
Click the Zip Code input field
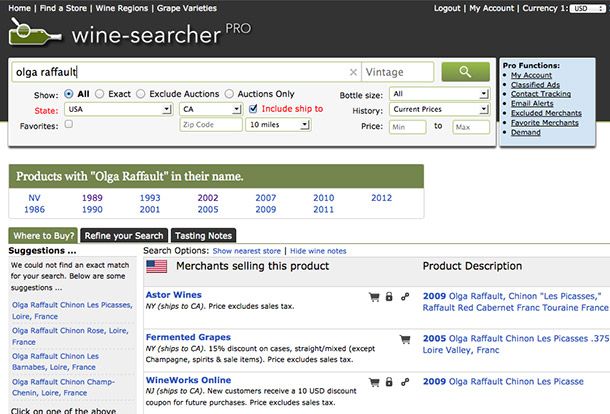click(x=210, y=125)
